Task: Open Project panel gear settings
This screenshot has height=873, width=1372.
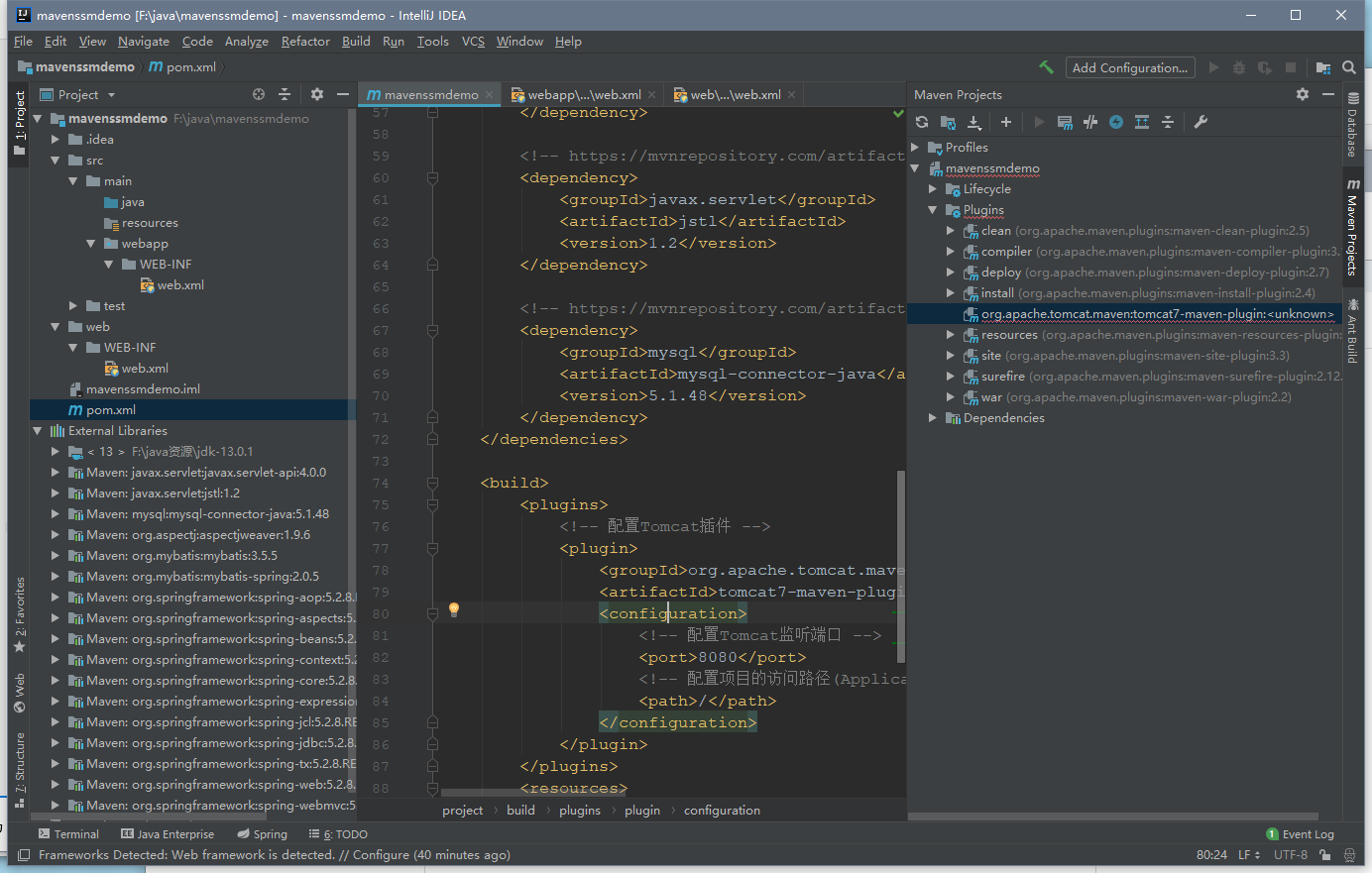Action: [317, 94]
